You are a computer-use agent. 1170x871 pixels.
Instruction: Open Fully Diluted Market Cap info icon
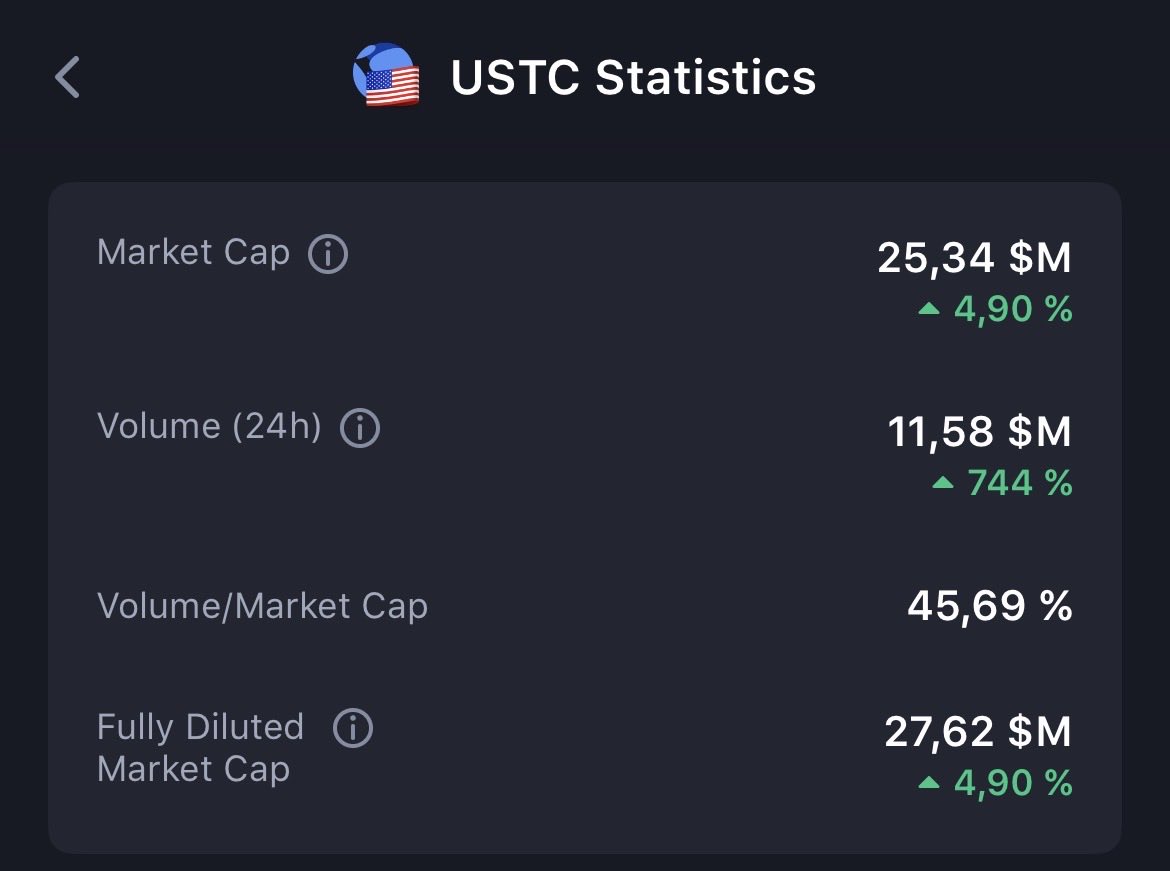(353, 728)
